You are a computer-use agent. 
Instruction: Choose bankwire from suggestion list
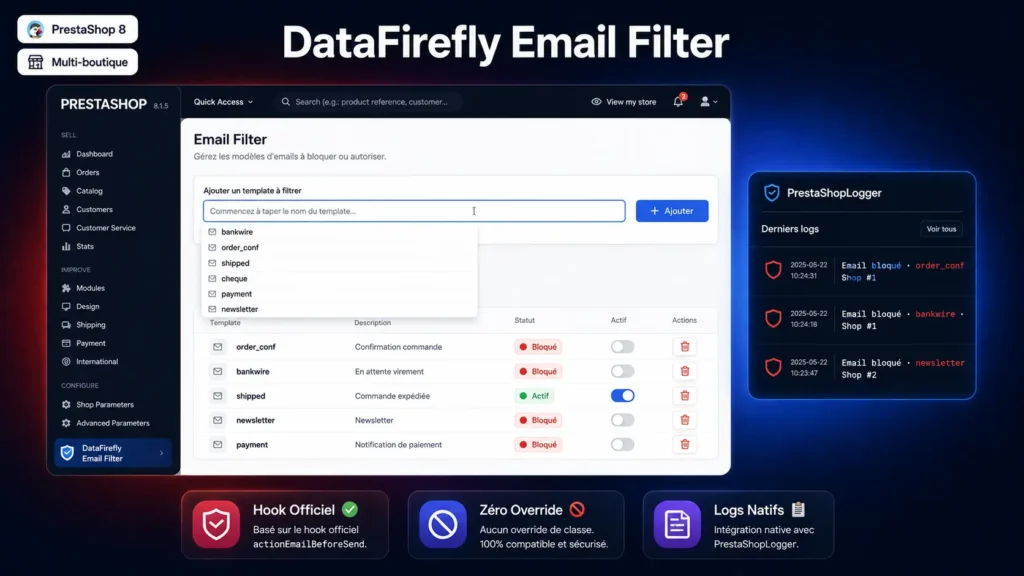(x=340, y=232)
